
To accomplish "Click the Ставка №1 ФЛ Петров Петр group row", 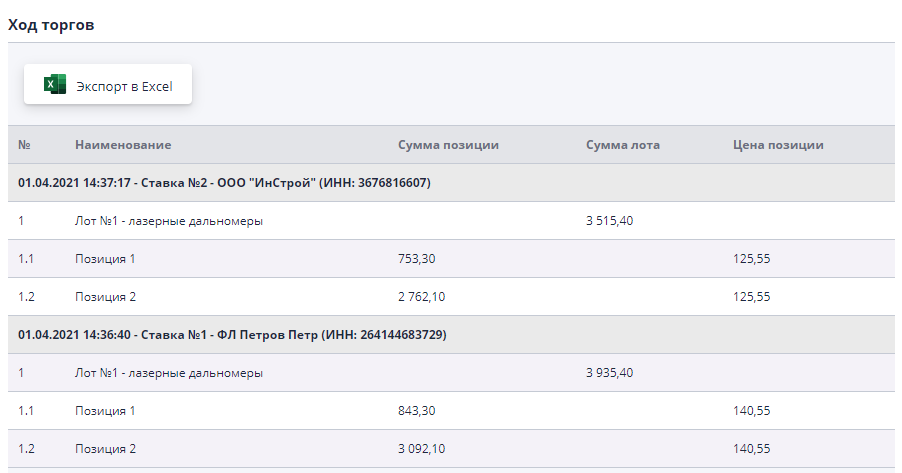I will (x=232, y=335).
